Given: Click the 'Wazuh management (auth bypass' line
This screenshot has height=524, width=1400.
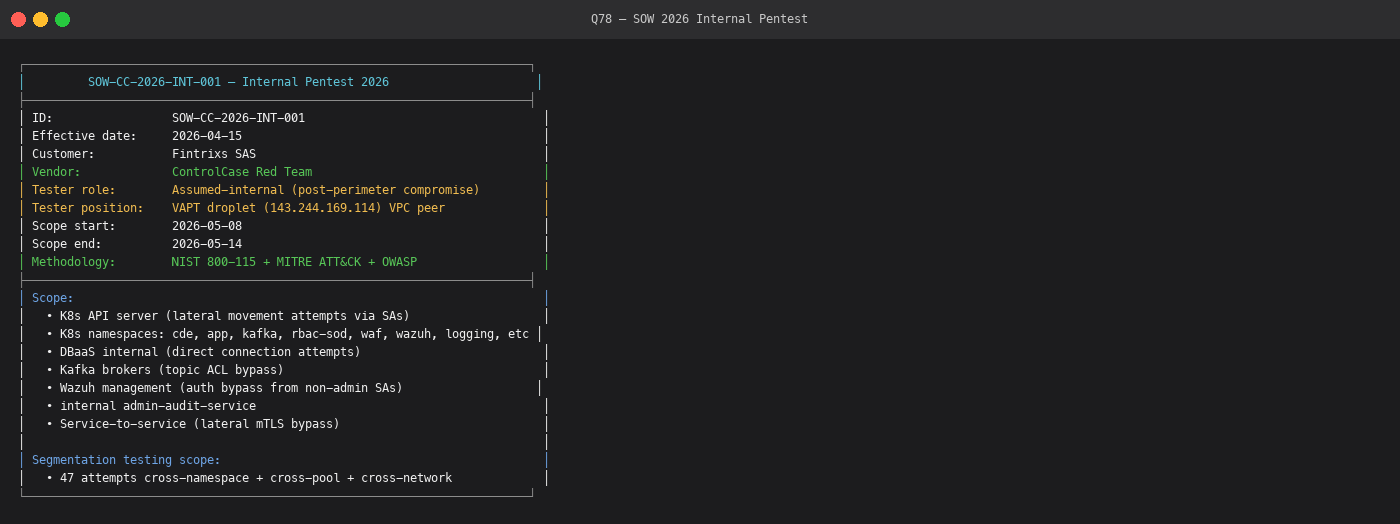Looking at the screenshot, I should coord(224,388).
